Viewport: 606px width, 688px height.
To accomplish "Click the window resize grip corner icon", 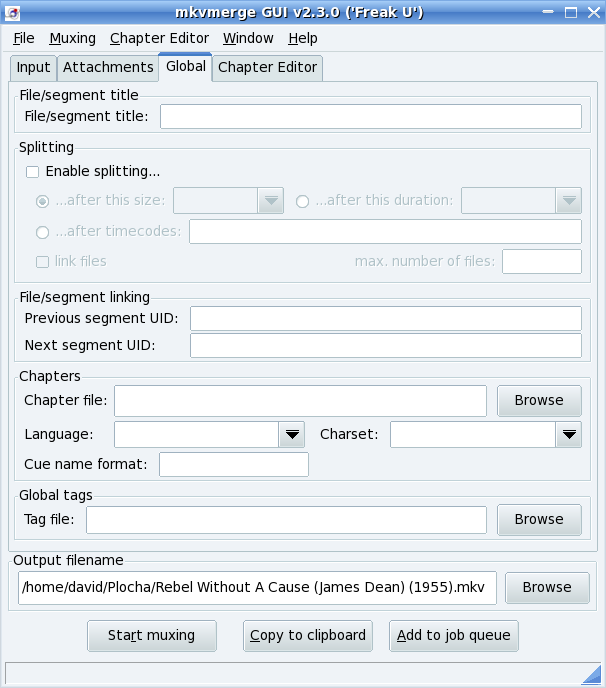I will tap(592, 675).
